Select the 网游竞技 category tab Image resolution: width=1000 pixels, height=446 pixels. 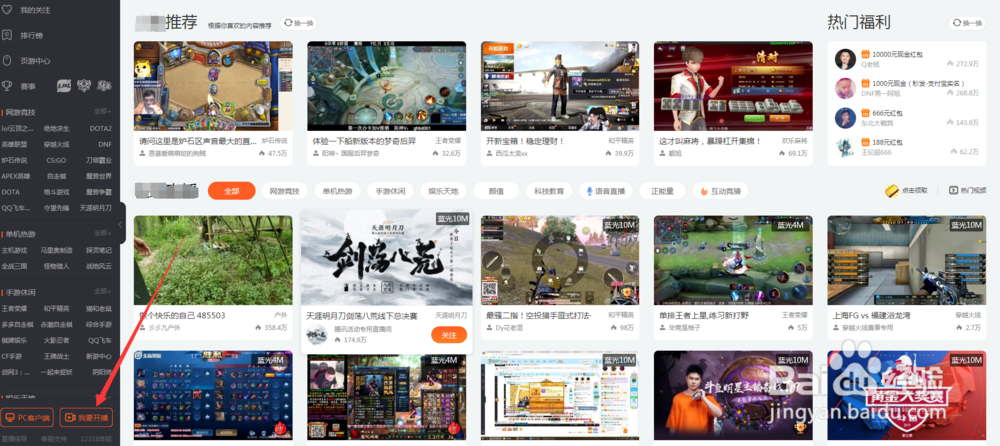coord(284,191)
